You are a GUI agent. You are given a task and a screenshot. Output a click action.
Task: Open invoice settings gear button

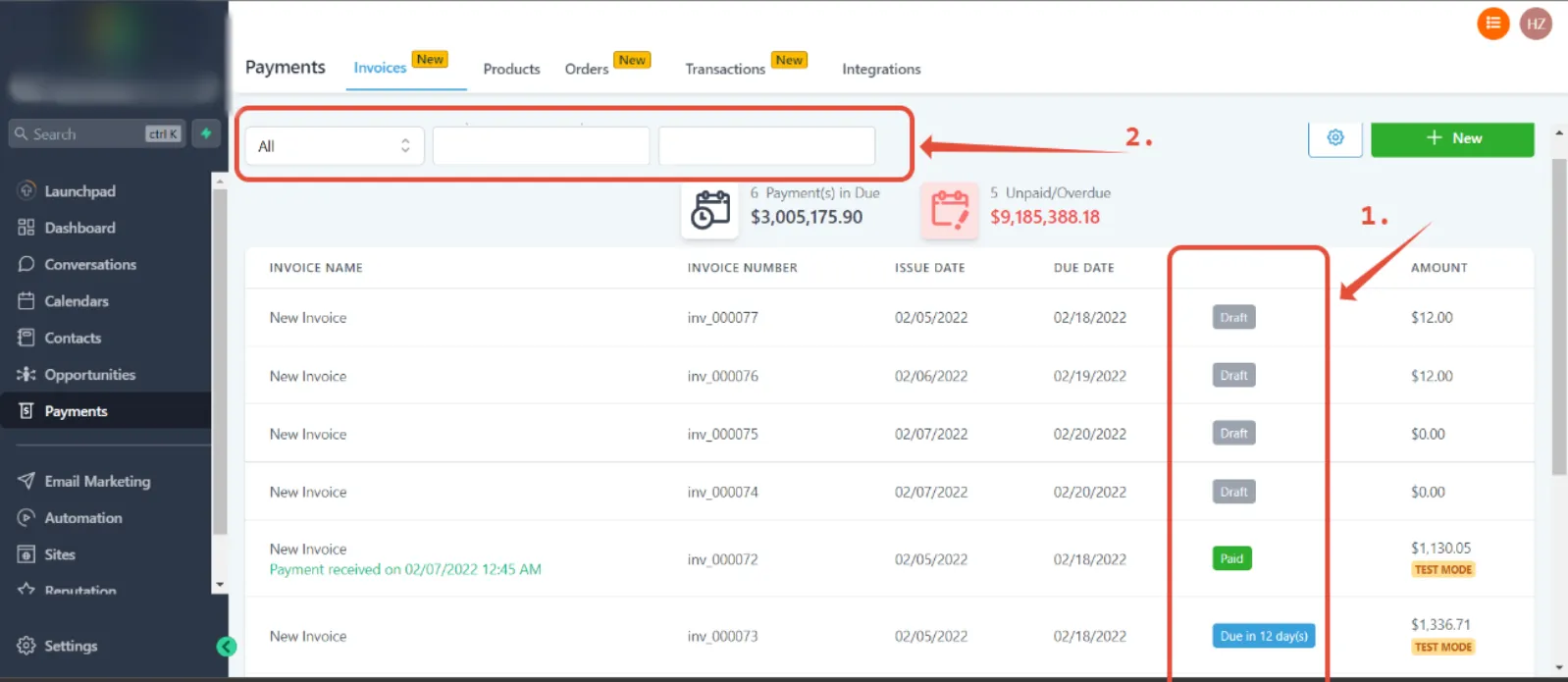pos(1334,138)
